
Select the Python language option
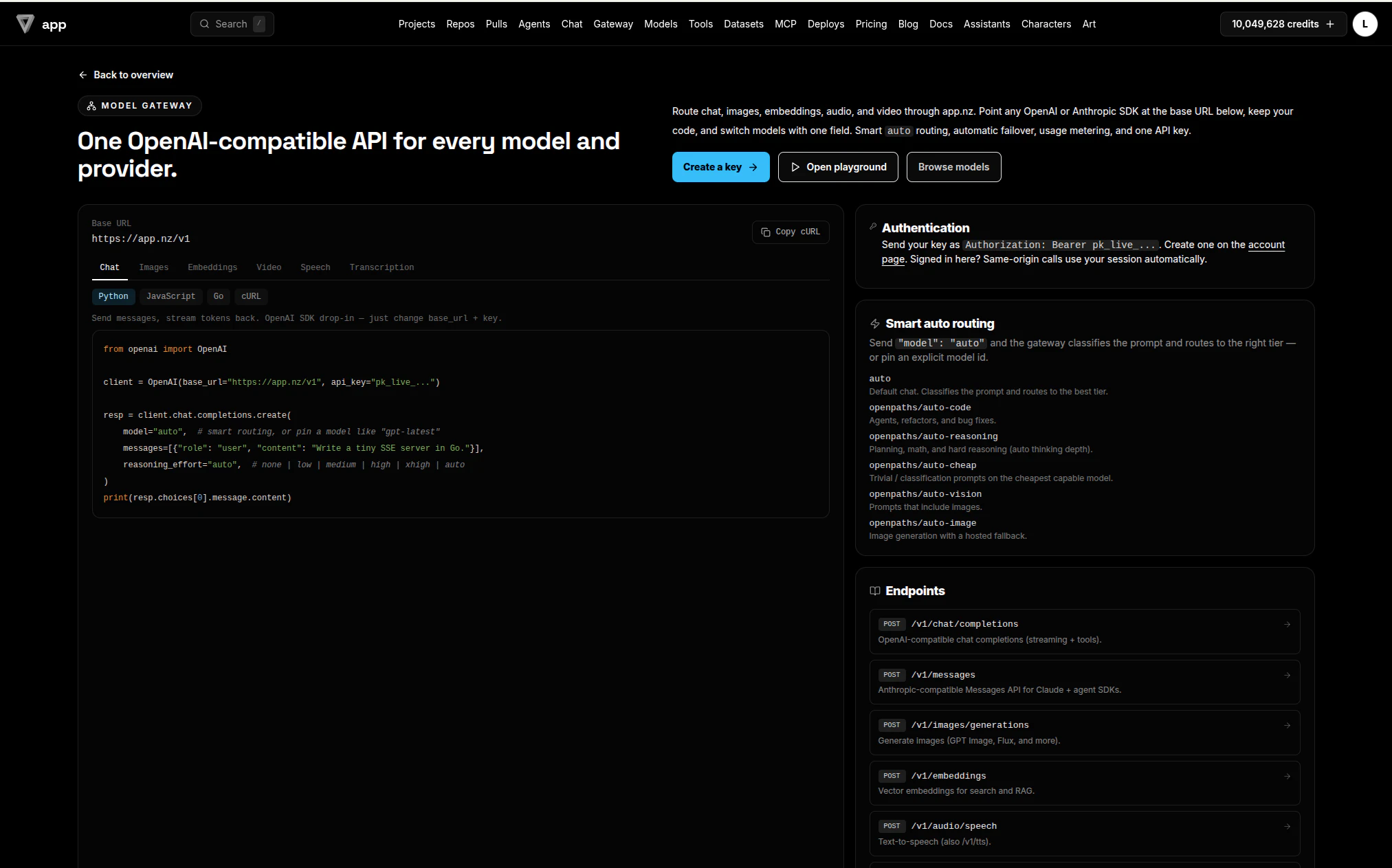point(113,296)
